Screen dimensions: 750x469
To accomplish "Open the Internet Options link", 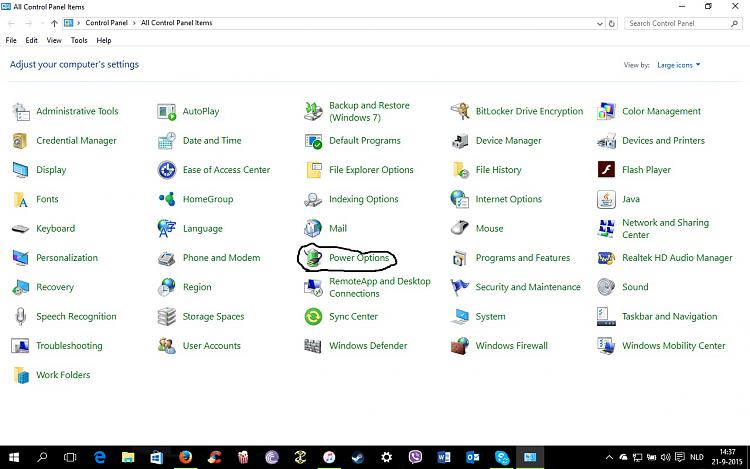I will (x=508, y=199).
